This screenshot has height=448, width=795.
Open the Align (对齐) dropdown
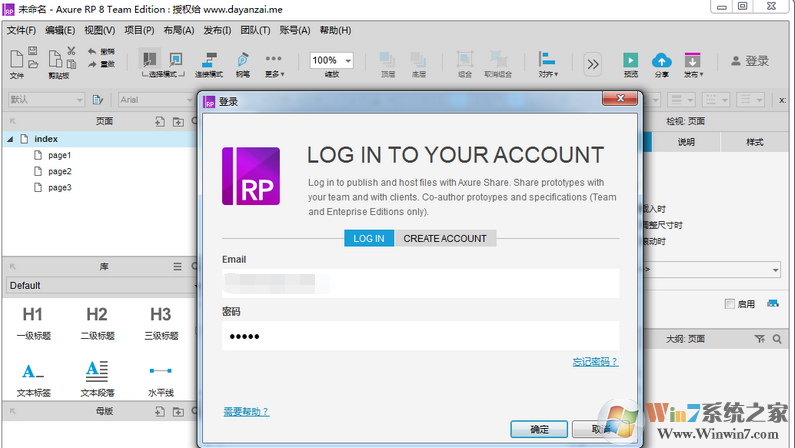[x=548, y=64]
